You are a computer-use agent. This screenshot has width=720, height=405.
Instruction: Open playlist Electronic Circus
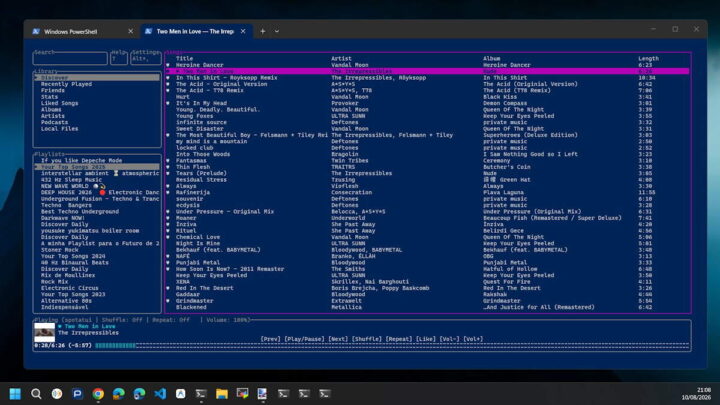[69, 288]
